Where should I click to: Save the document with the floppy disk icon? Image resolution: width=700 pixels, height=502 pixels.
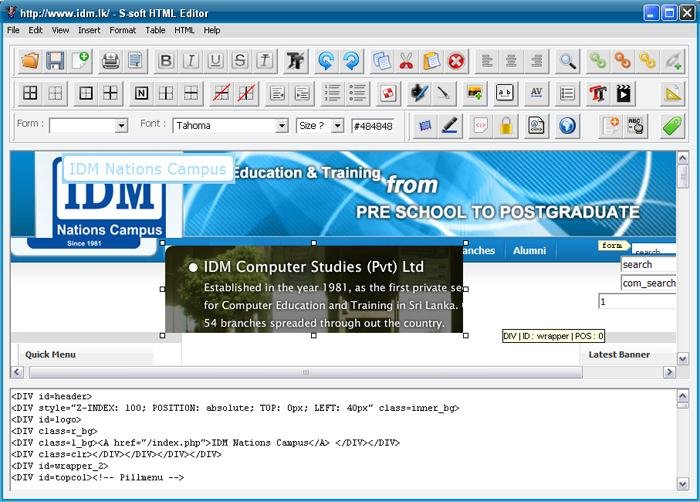pyautogui.click(x=55, y=61)
